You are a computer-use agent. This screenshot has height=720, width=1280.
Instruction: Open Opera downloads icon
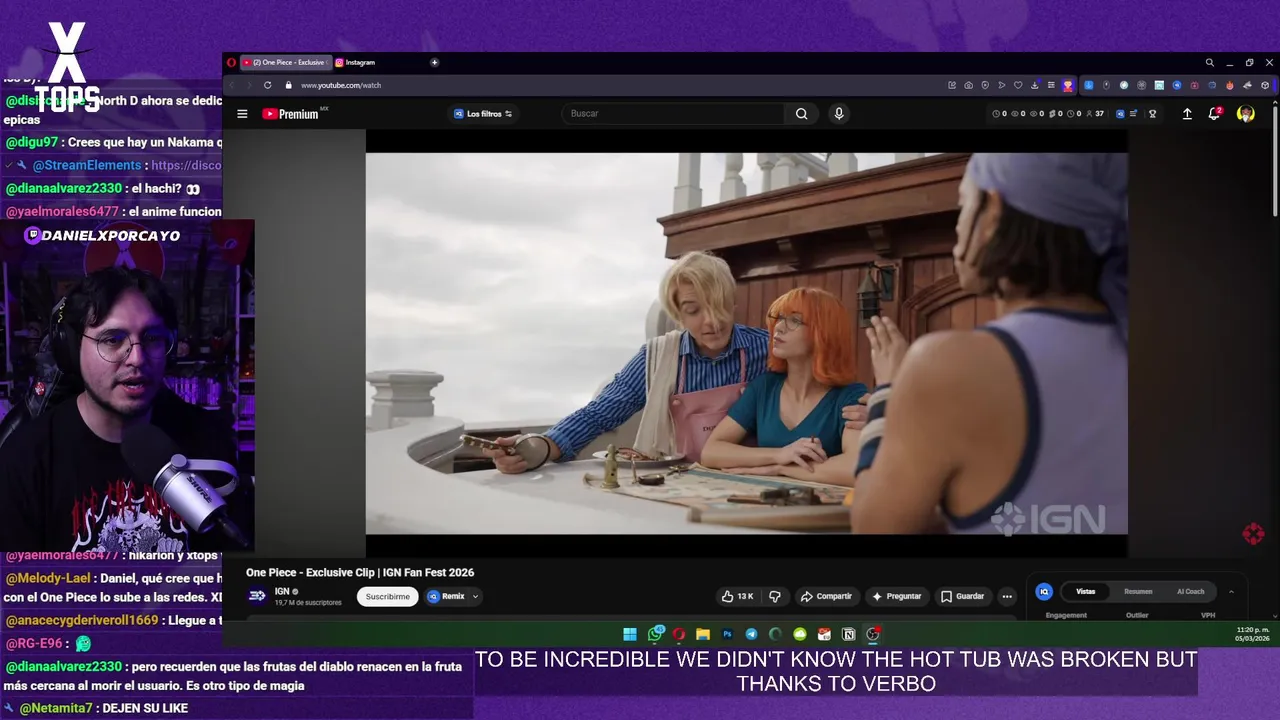(1035, 85)
